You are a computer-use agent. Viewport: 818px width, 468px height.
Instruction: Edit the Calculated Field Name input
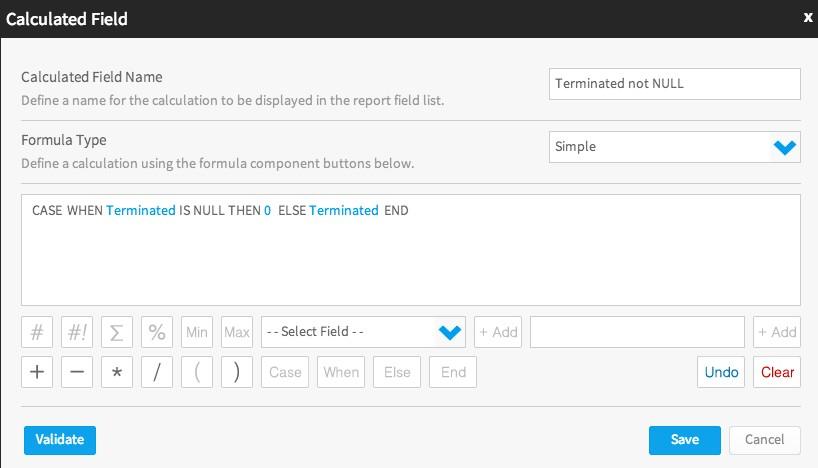(675, 83)
